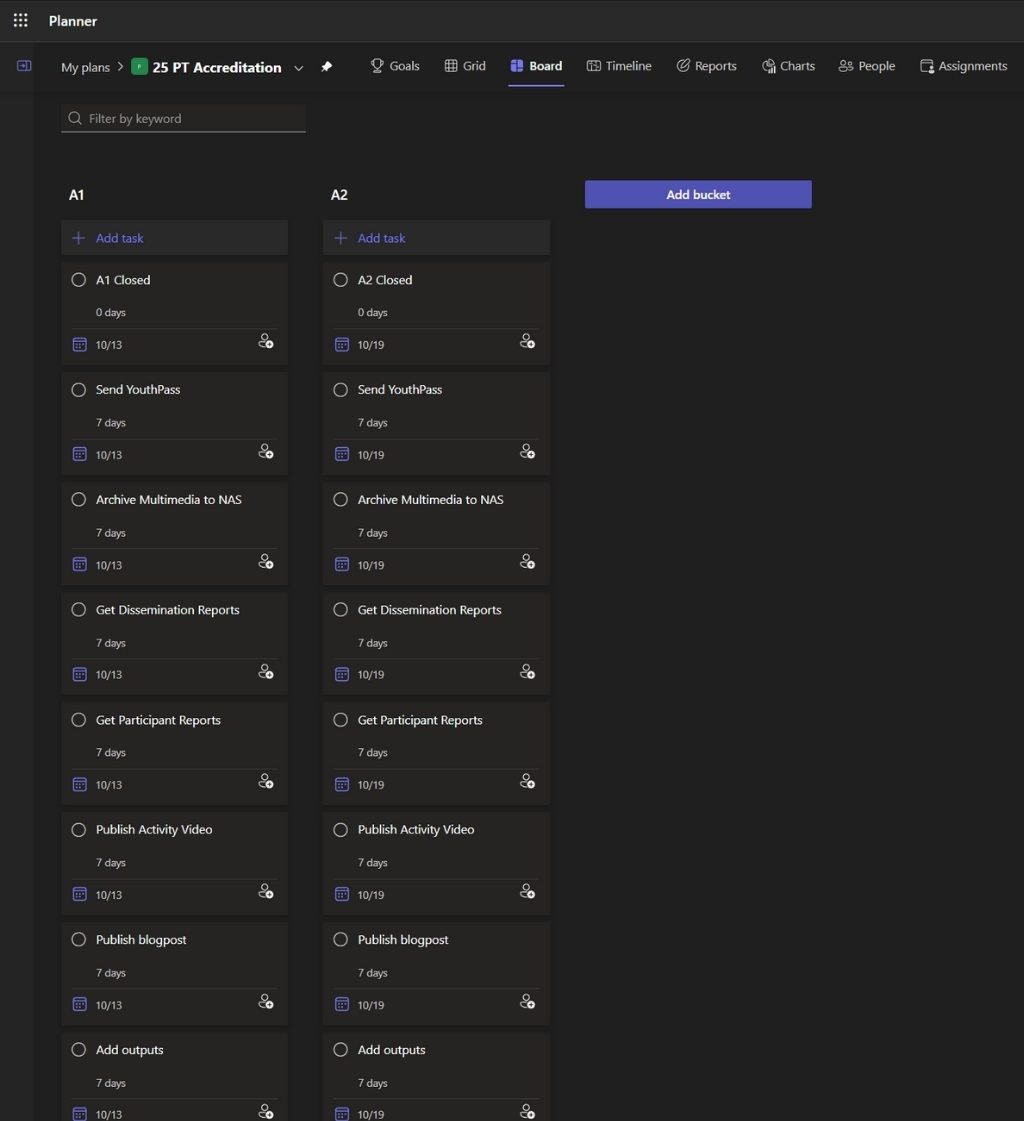Pin the 25 PT Accreditation plan
Viewport: 1024px width, 1121px height.
click(x=326, y=67)
